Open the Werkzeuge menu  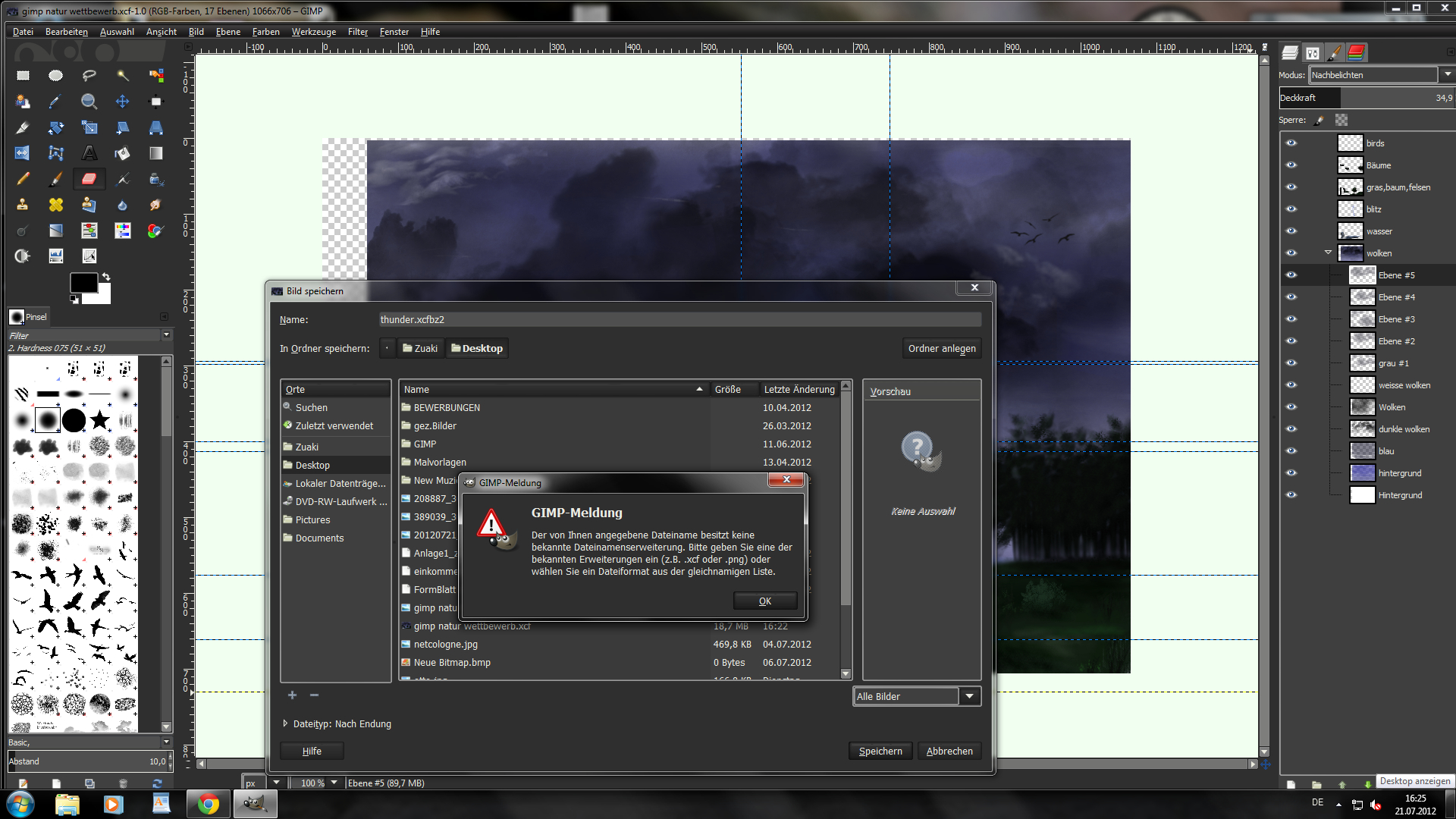(314, 32)
